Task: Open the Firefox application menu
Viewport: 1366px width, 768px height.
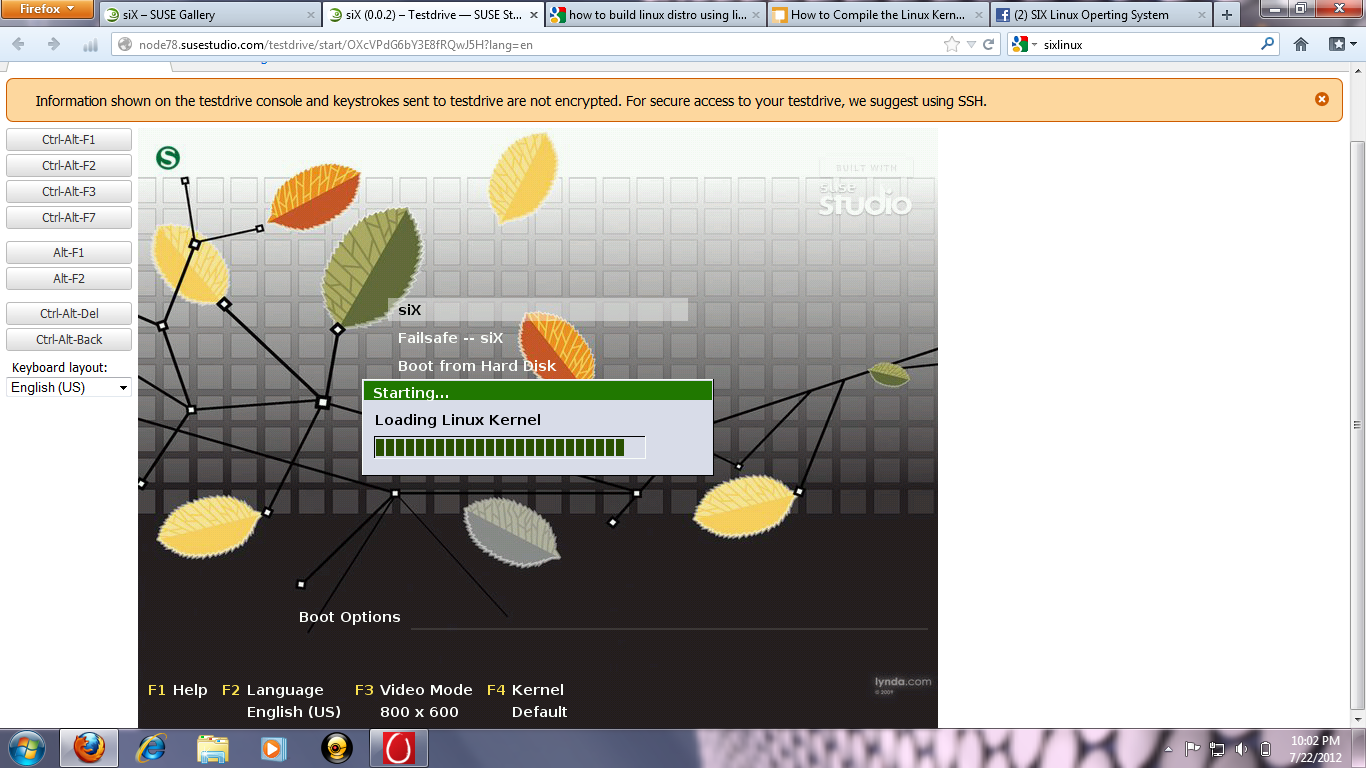Action: click(48, 9)
